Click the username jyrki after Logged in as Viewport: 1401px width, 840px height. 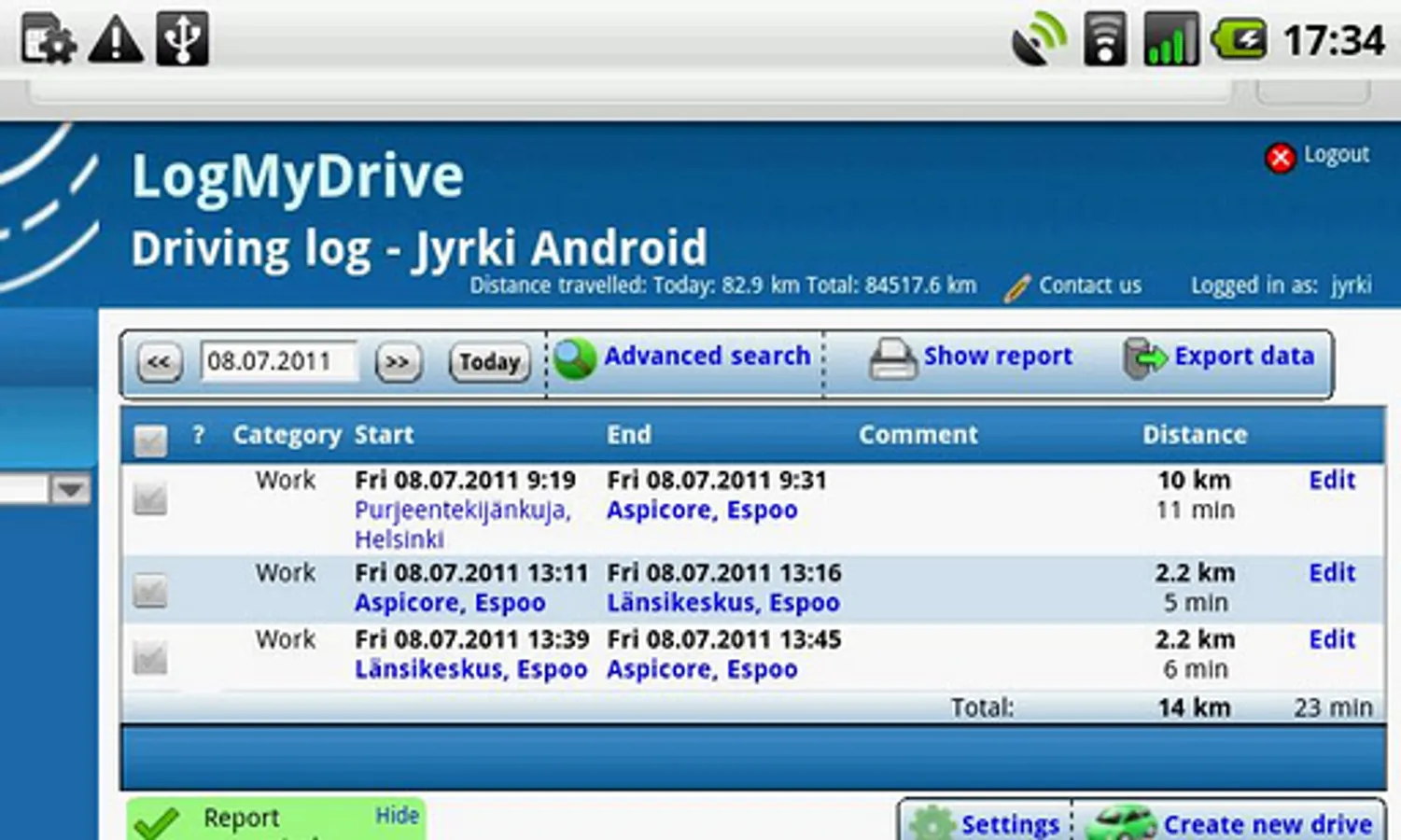coord(1352,286)
